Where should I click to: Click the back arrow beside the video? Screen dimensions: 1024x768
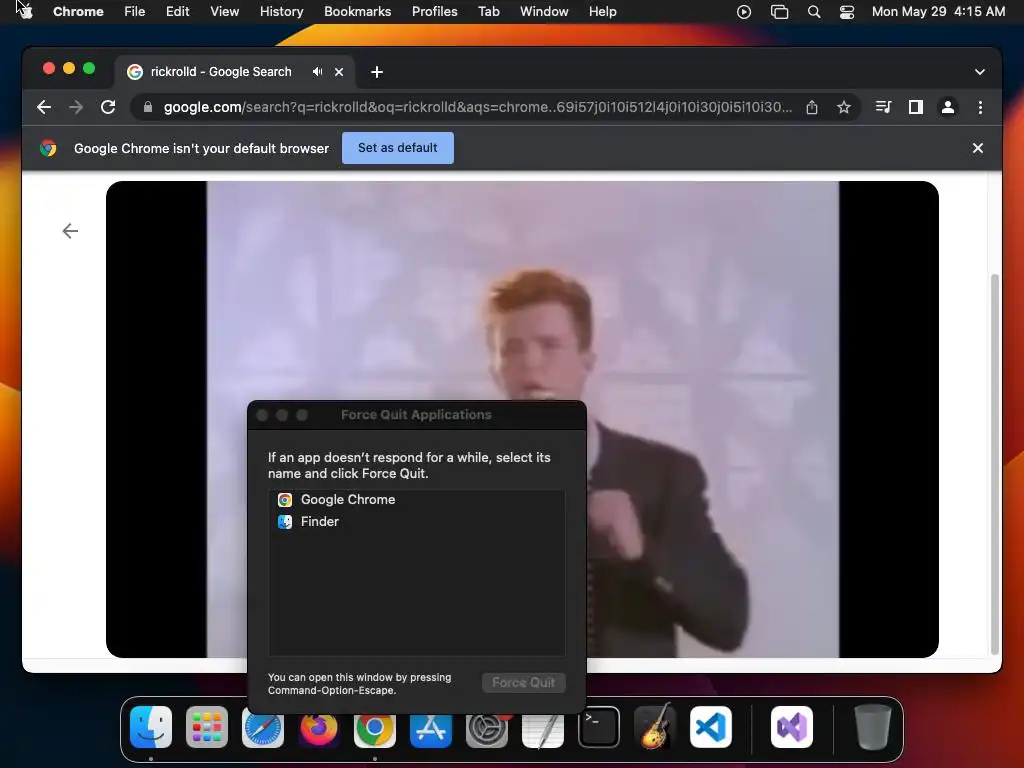tap(70, 231)
